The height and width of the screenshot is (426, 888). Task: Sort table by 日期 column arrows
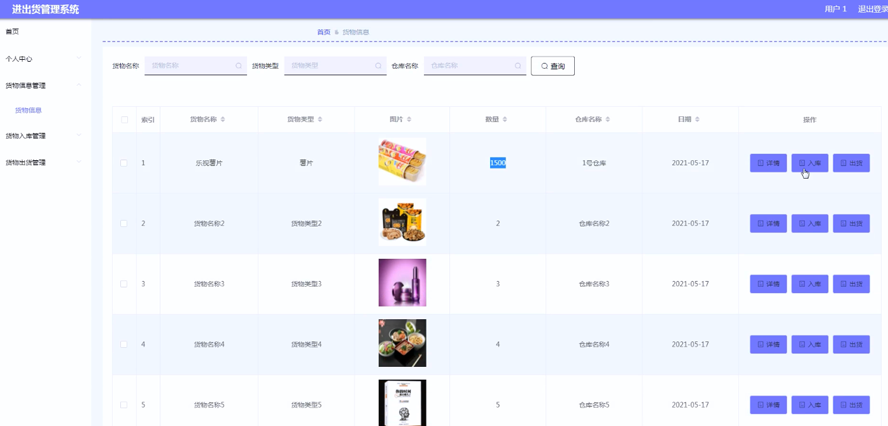click(x=697, y=120)
